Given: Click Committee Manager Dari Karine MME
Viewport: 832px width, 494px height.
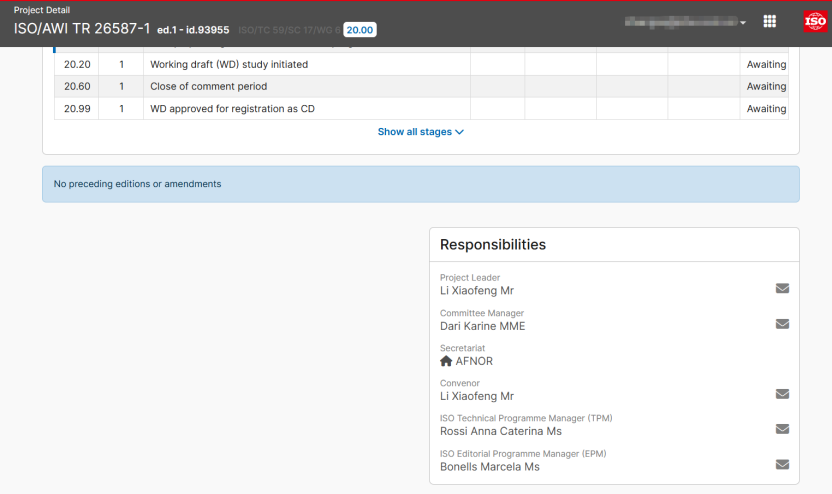Looking at the screenshot, I should click(x=482, y=326).
